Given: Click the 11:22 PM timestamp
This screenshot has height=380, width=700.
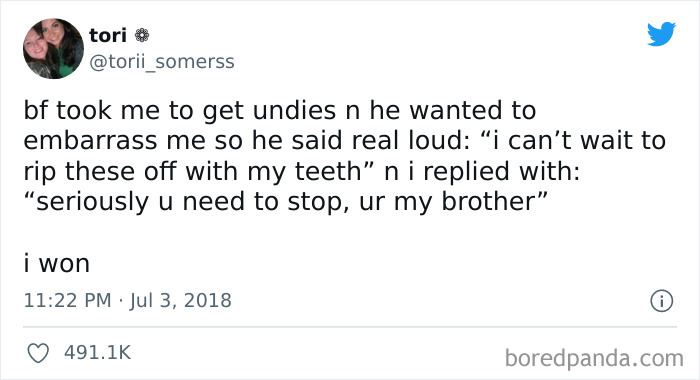Looking at the screenshot, I should coord(67,300).
